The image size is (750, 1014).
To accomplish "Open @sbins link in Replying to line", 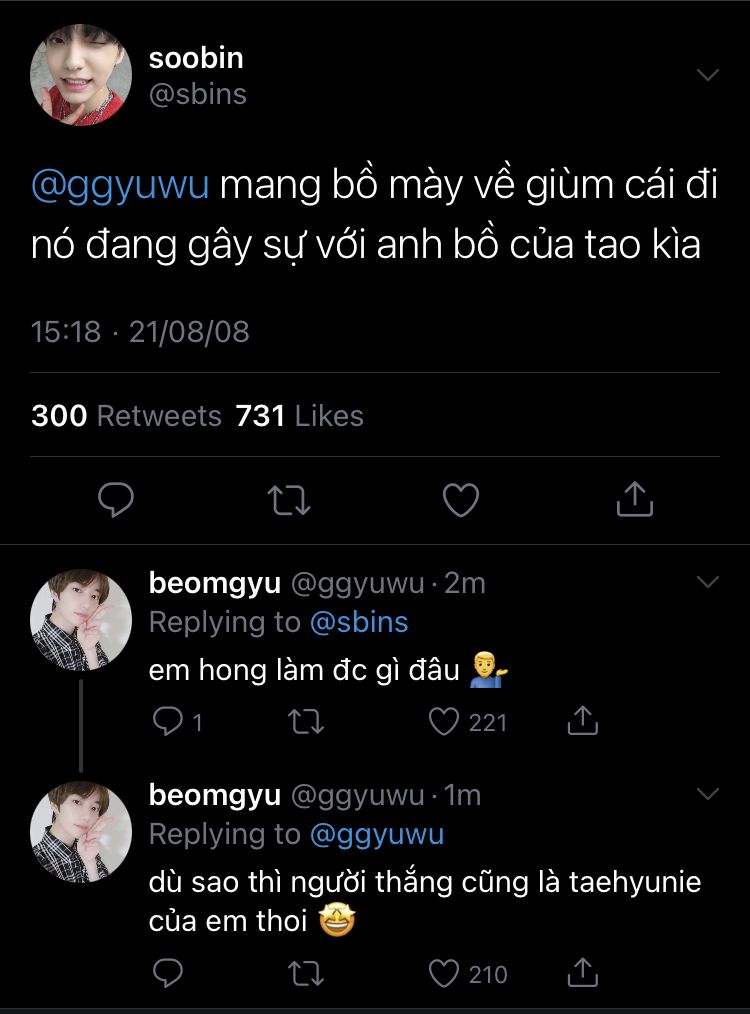I will [359, 622].
